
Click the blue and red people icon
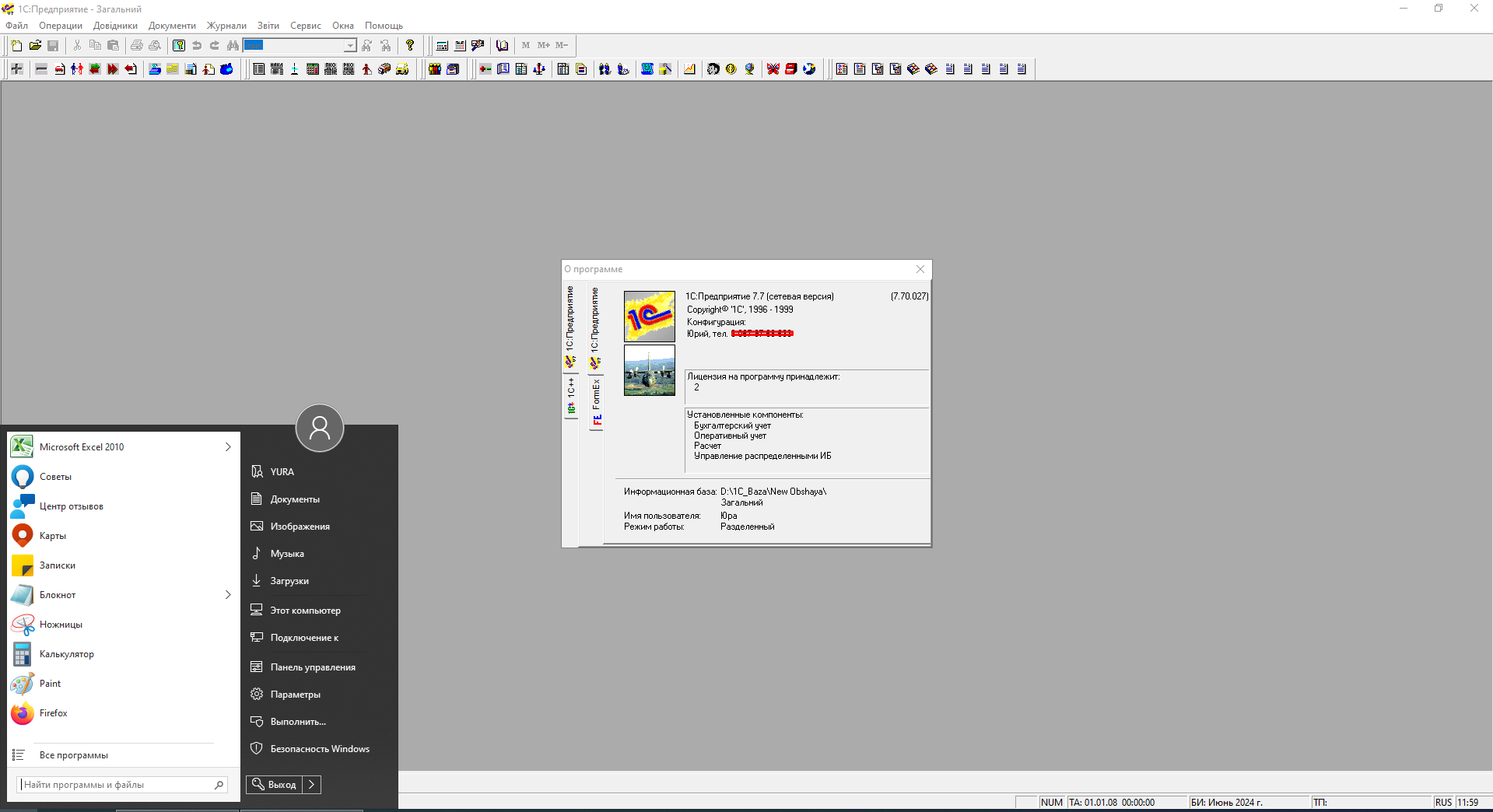point(77,69)
